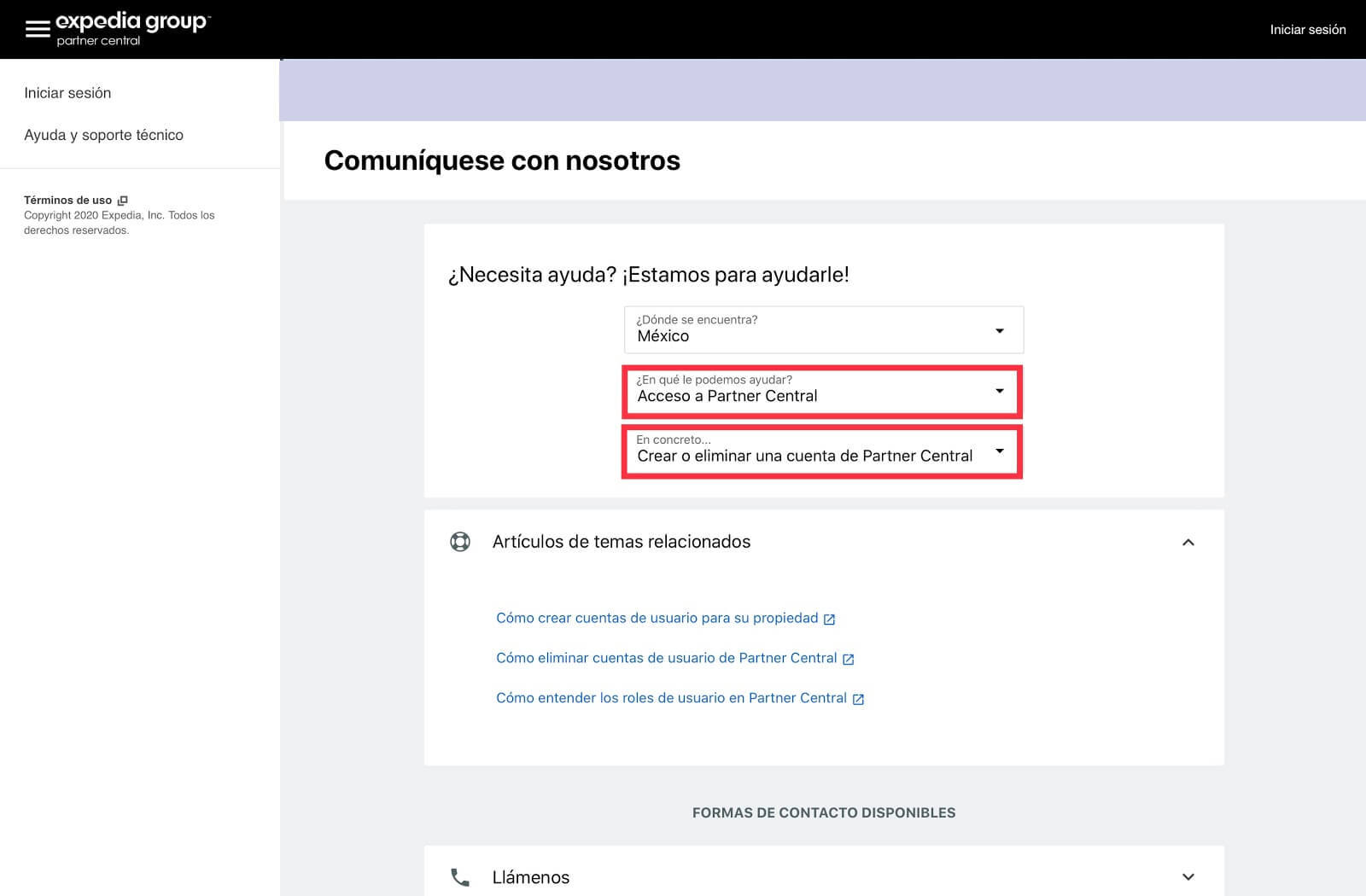Collapse the Artículos de temas relacionados section

(x=1188, y=542)
